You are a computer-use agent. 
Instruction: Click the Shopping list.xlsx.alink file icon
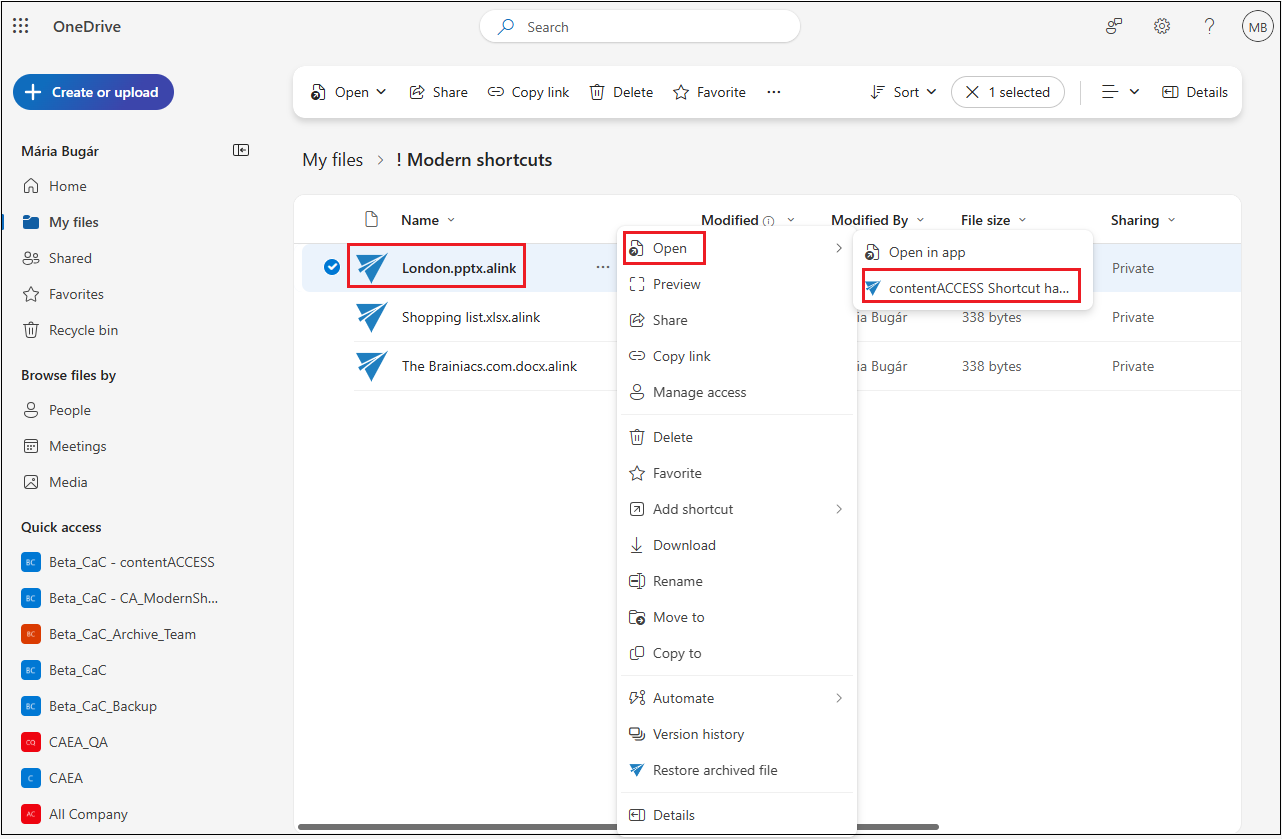[x=372, y=317]
